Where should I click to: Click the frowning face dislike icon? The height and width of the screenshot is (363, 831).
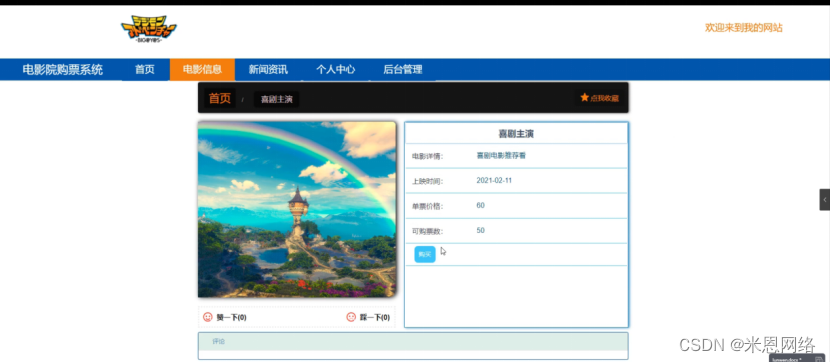click(x=351, y=317)
